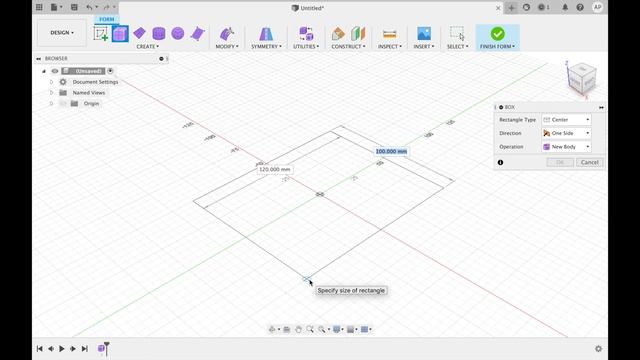Open the Rectangle Type dropdown
Screen dimensions: 640x360
click(566, 120)
